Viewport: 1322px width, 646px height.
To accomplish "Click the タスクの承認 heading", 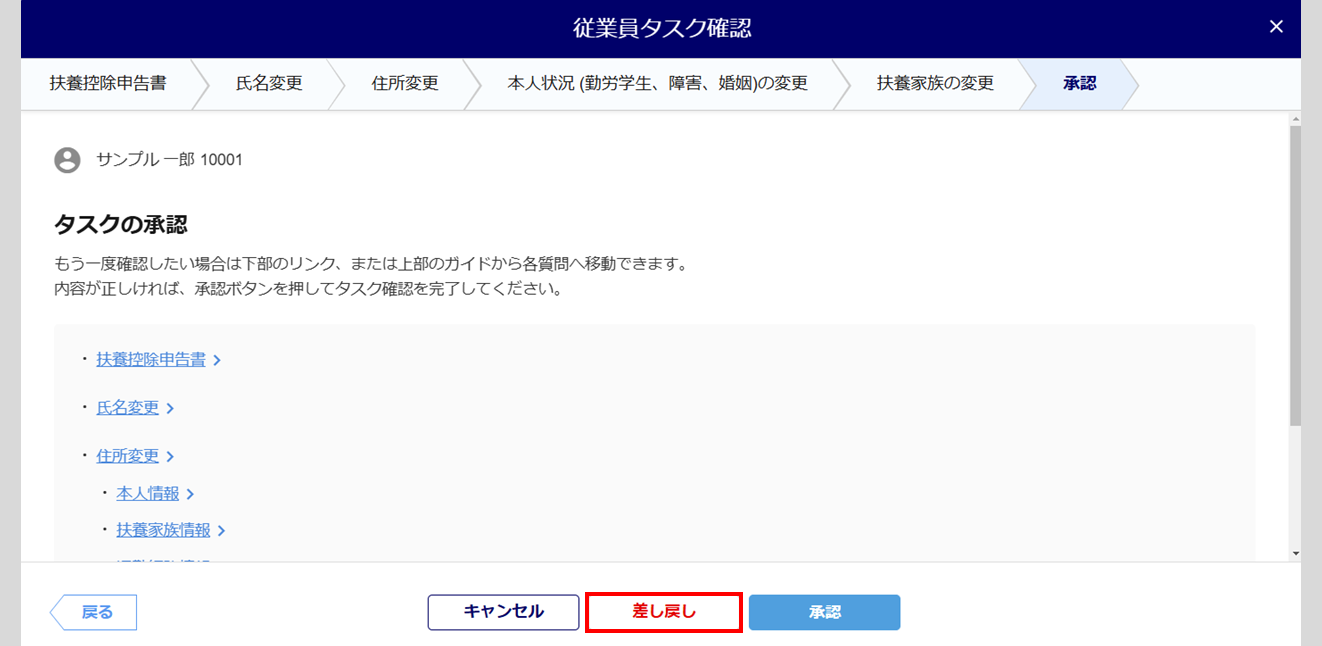I will click(121, 224).
